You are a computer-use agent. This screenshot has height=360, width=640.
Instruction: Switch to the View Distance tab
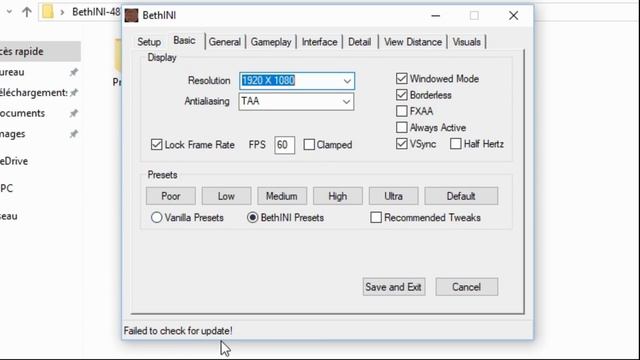(x=413, y=42)
